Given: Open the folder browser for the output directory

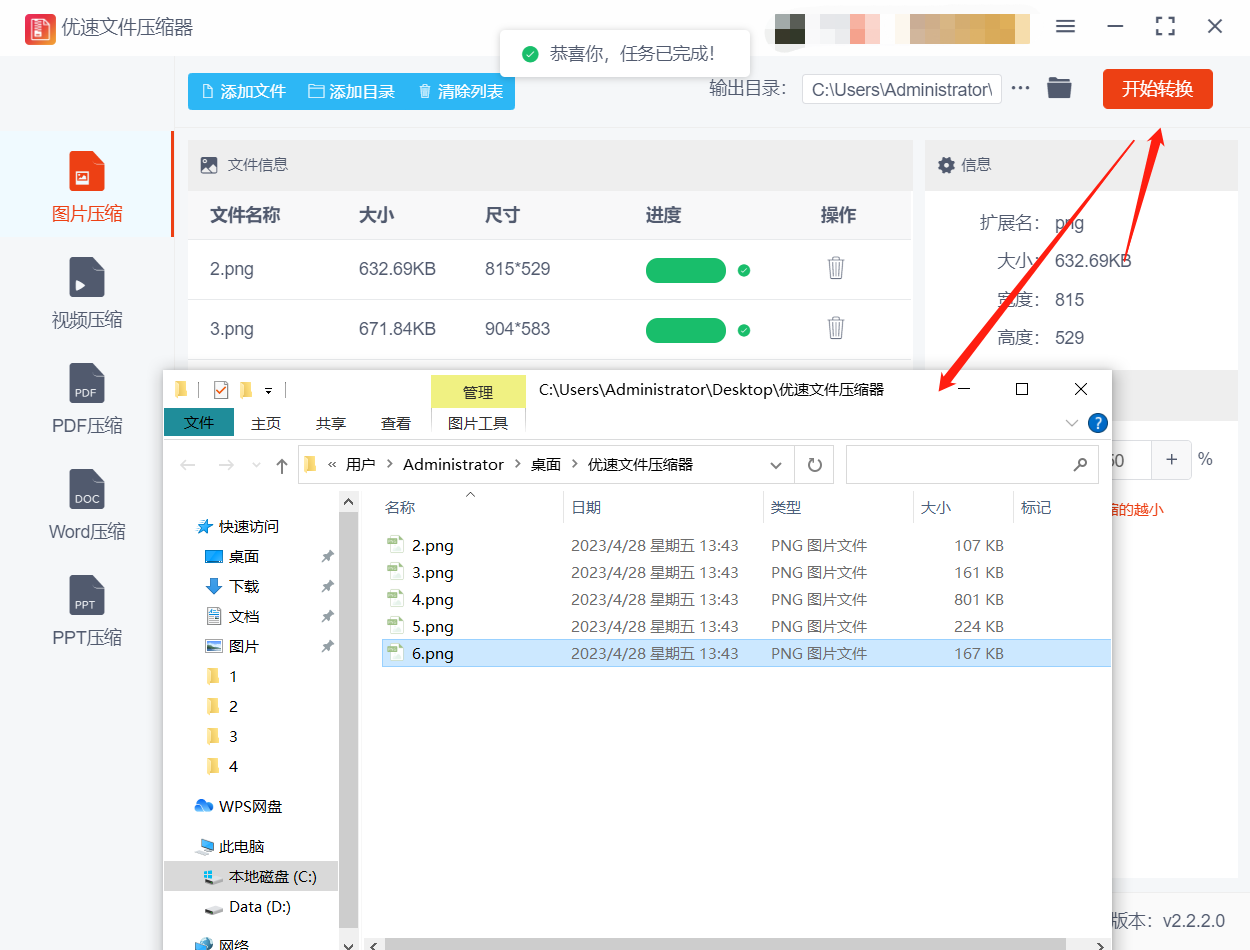Looking at the screenshot, I should [x=1059, y=88].
